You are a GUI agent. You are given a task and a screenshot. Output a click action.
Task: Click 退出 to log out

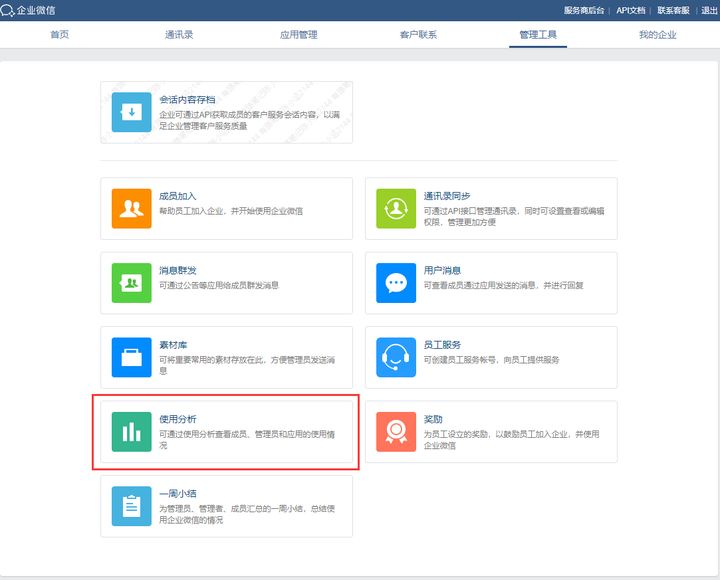pyautogui.click(x=709, y=10)
